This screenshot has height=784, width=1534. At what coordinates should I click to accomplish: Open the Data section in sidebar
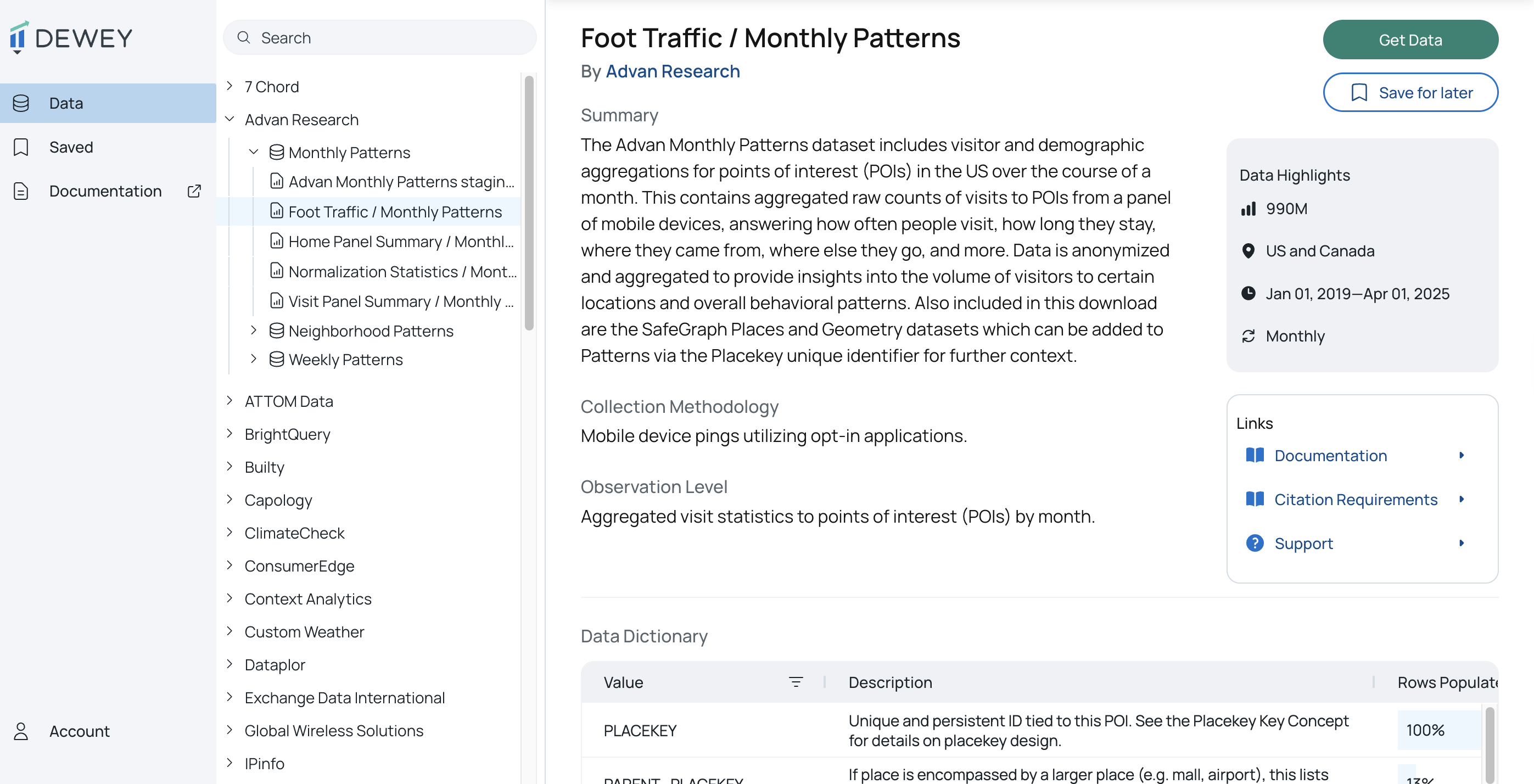(108, 103)
